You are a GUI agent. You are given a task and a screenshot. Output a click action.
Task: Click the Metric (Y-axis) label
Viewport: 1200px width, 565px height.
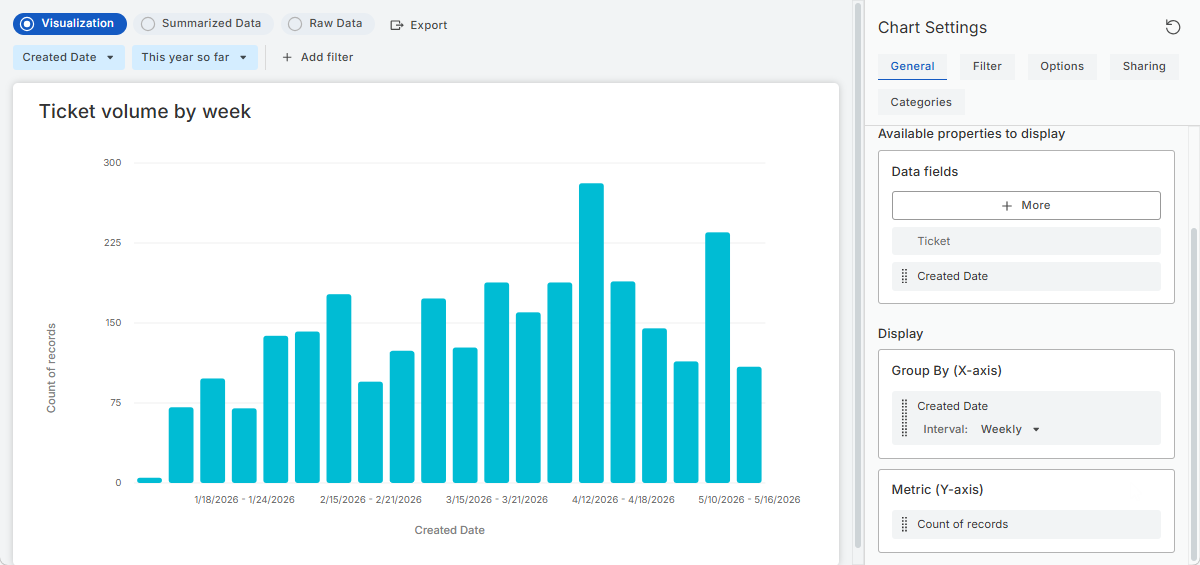tap(937, 490)
